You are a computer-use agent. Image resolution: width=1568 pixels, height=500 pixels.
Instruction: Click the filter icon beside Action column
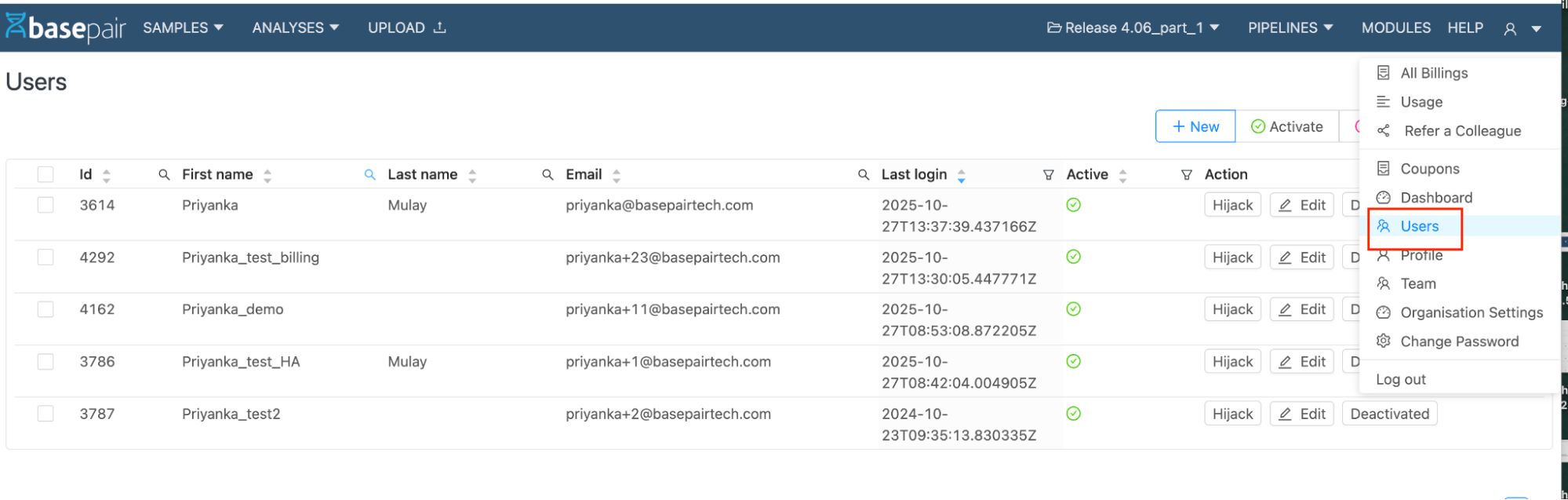(x=1186, y=175)
